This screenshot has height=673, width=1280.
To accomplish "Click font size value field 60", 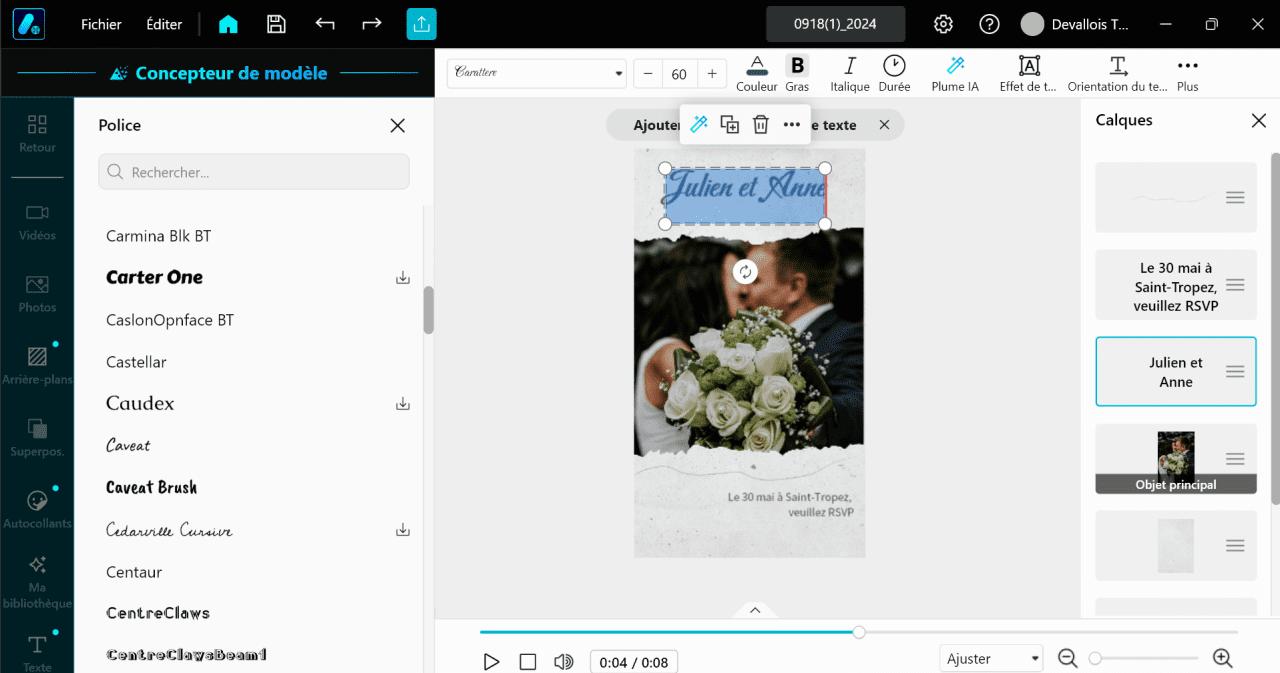I will pos(679,74).
